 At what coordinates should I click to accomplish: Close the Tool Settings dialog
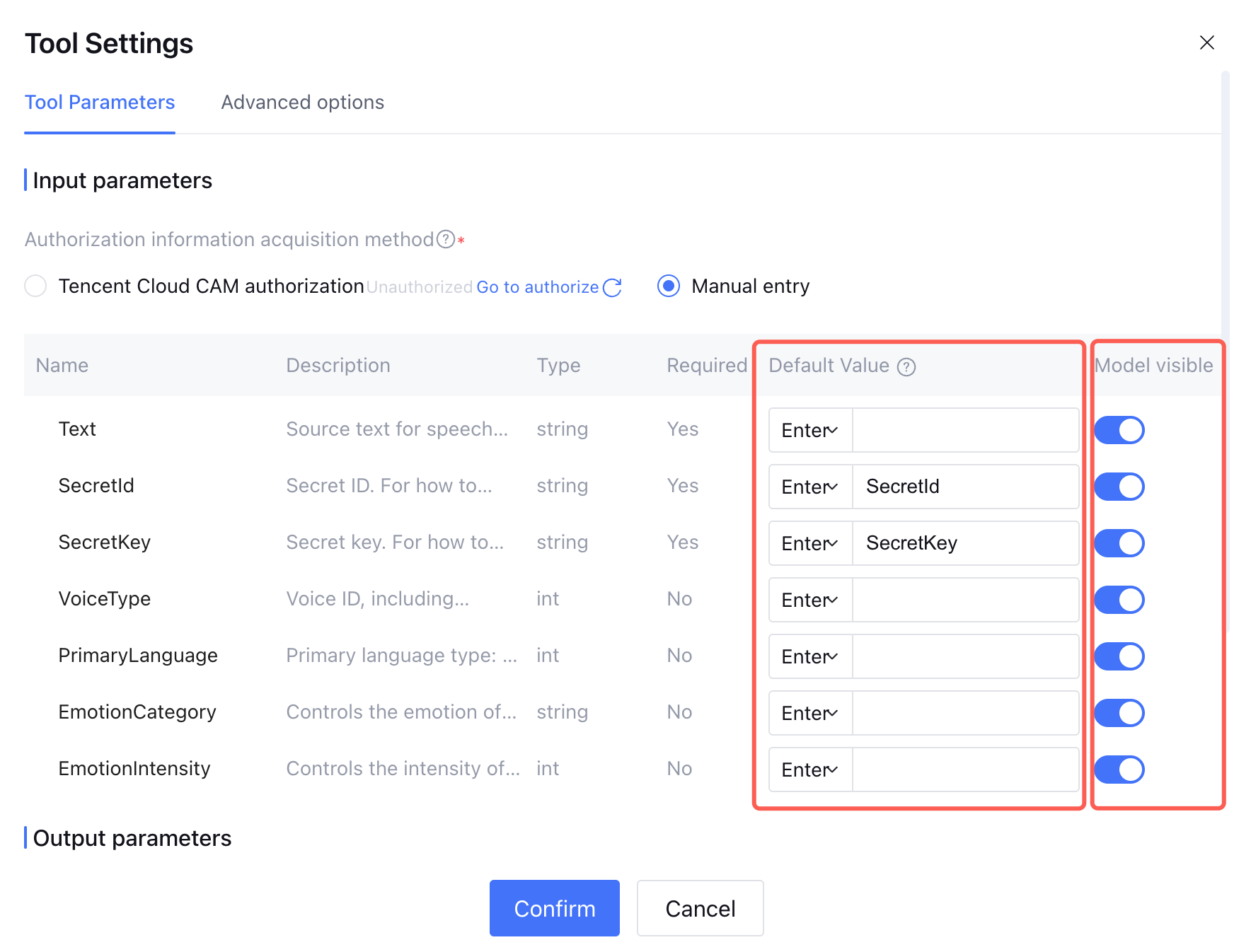pos(1206,42)
